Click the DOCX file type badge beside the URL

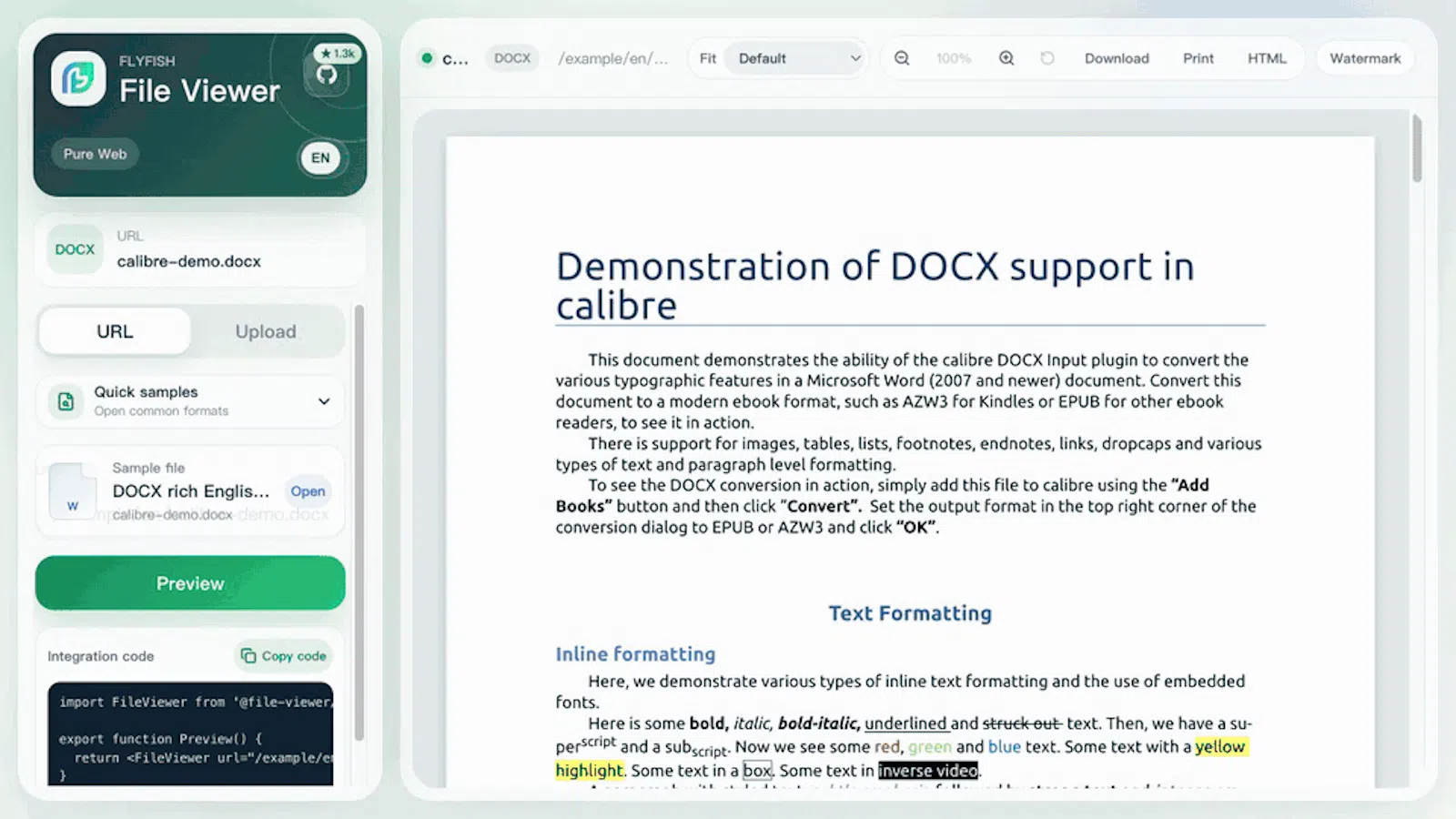point(75,249)
